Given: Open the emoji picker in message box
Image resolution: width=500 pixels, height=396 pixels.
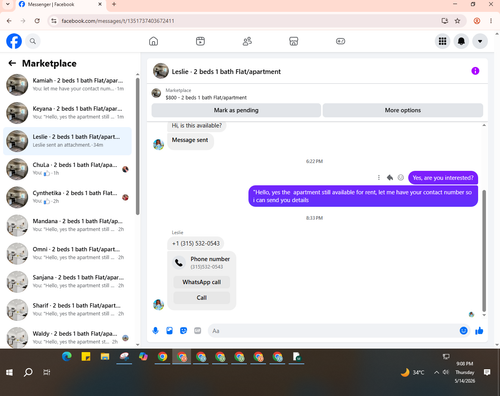Looking at the screenshot, I should click(x=463, y=331).
